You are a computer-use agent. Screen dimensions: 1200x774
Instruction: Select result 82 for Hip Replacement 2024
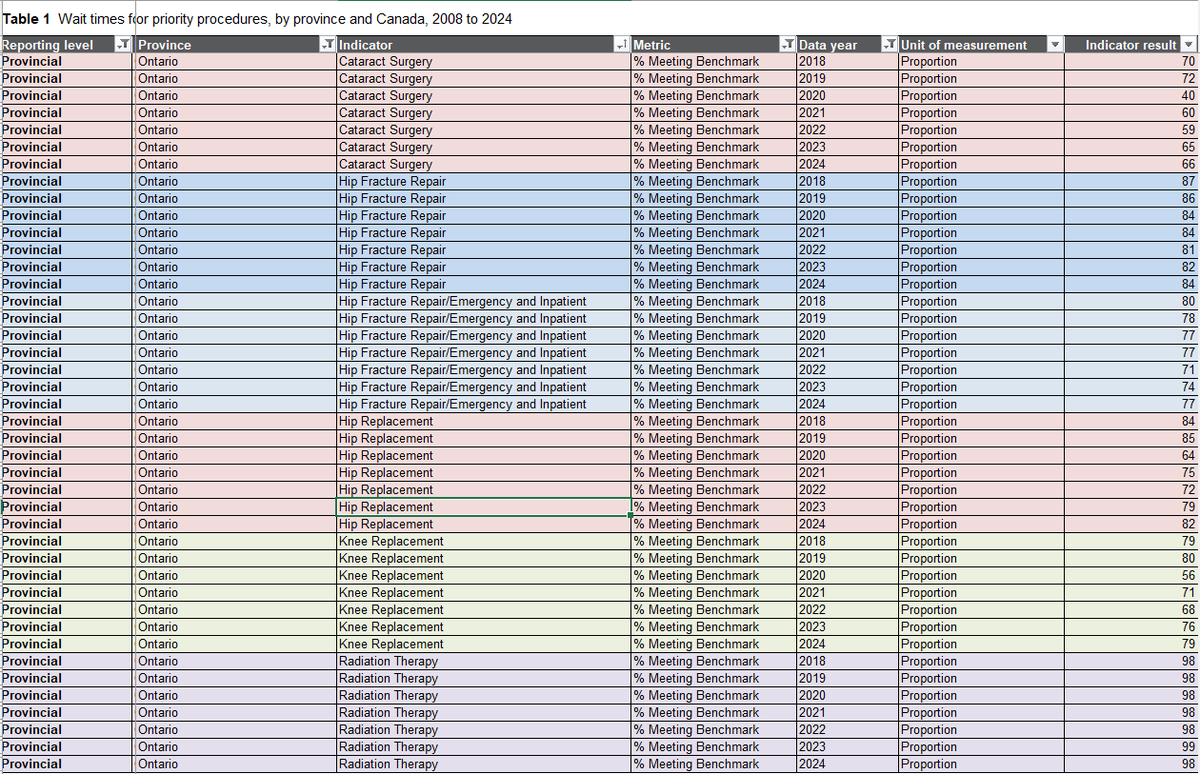(x=1131, y=523)
